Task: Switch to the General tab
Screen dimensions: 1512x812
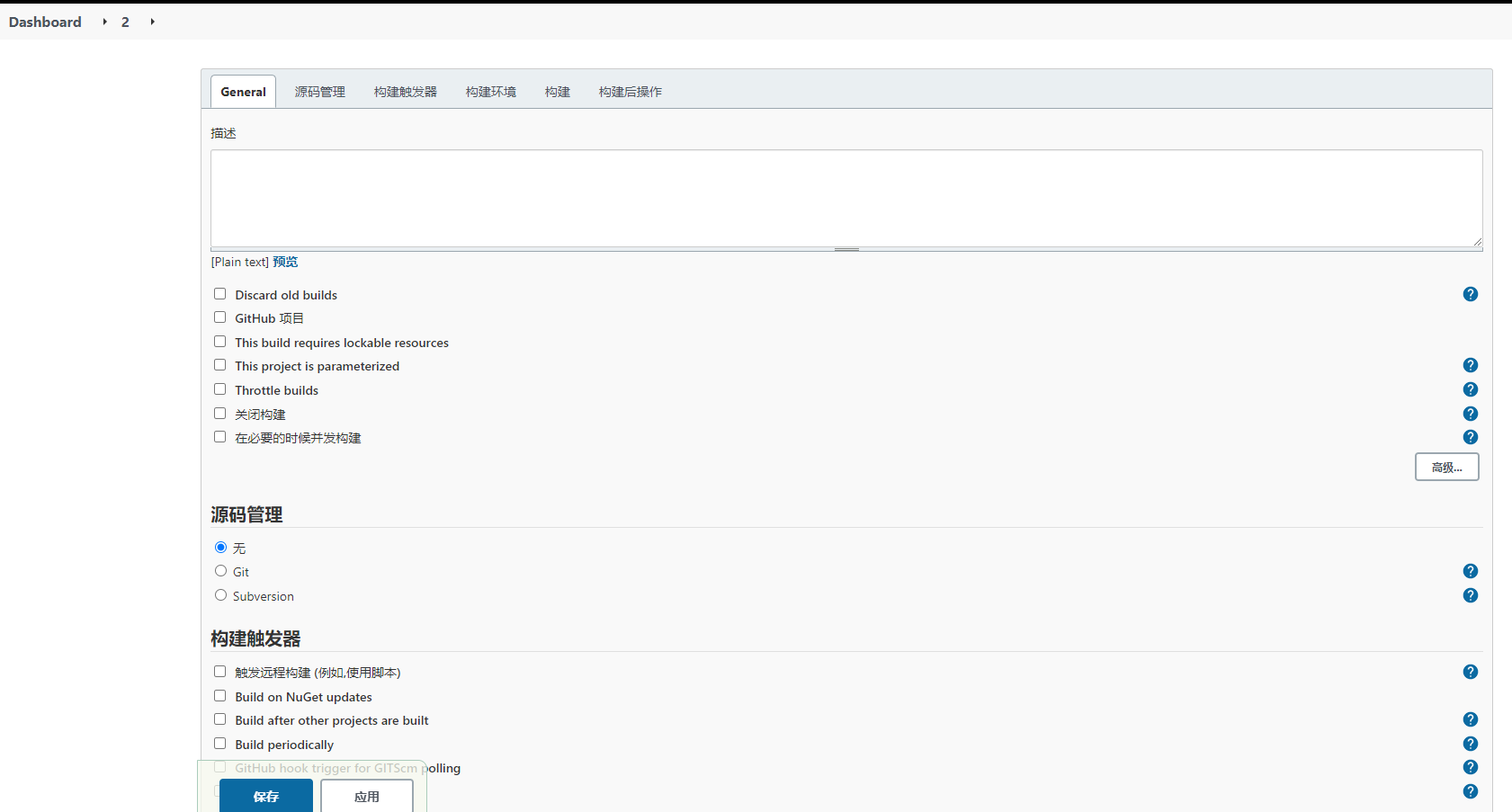Action: click(243, 92)
